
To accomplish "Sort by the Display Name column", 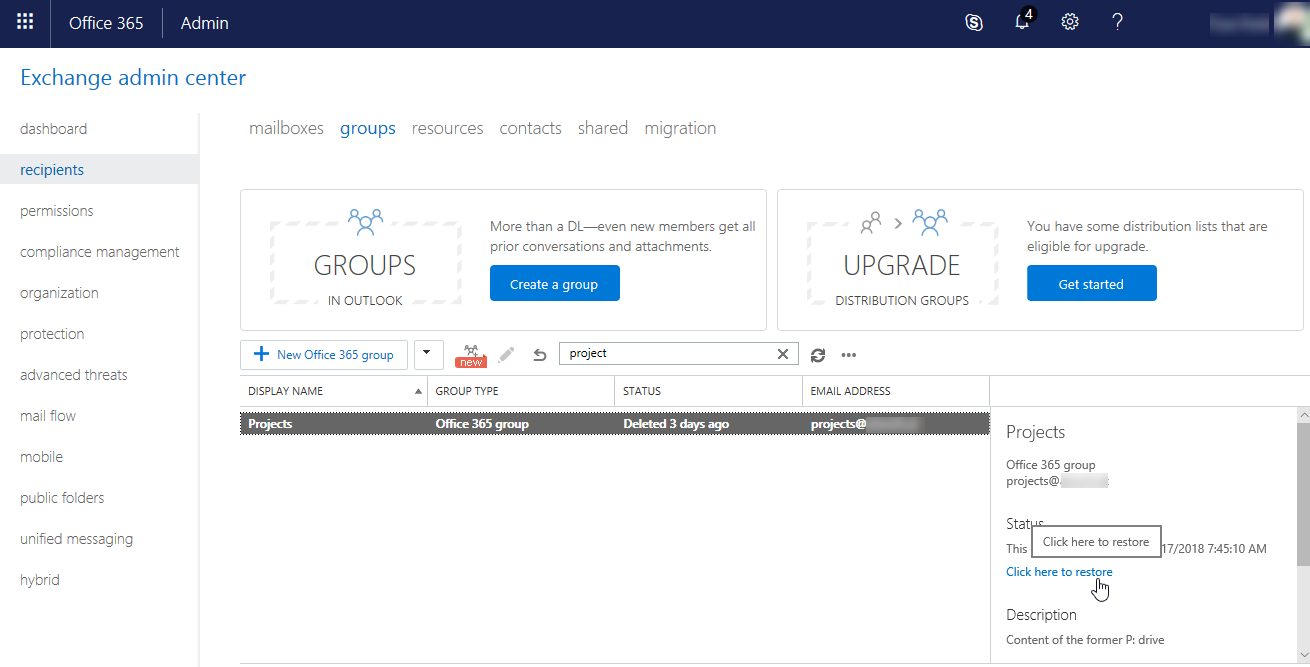I will [x=330, y=391].
